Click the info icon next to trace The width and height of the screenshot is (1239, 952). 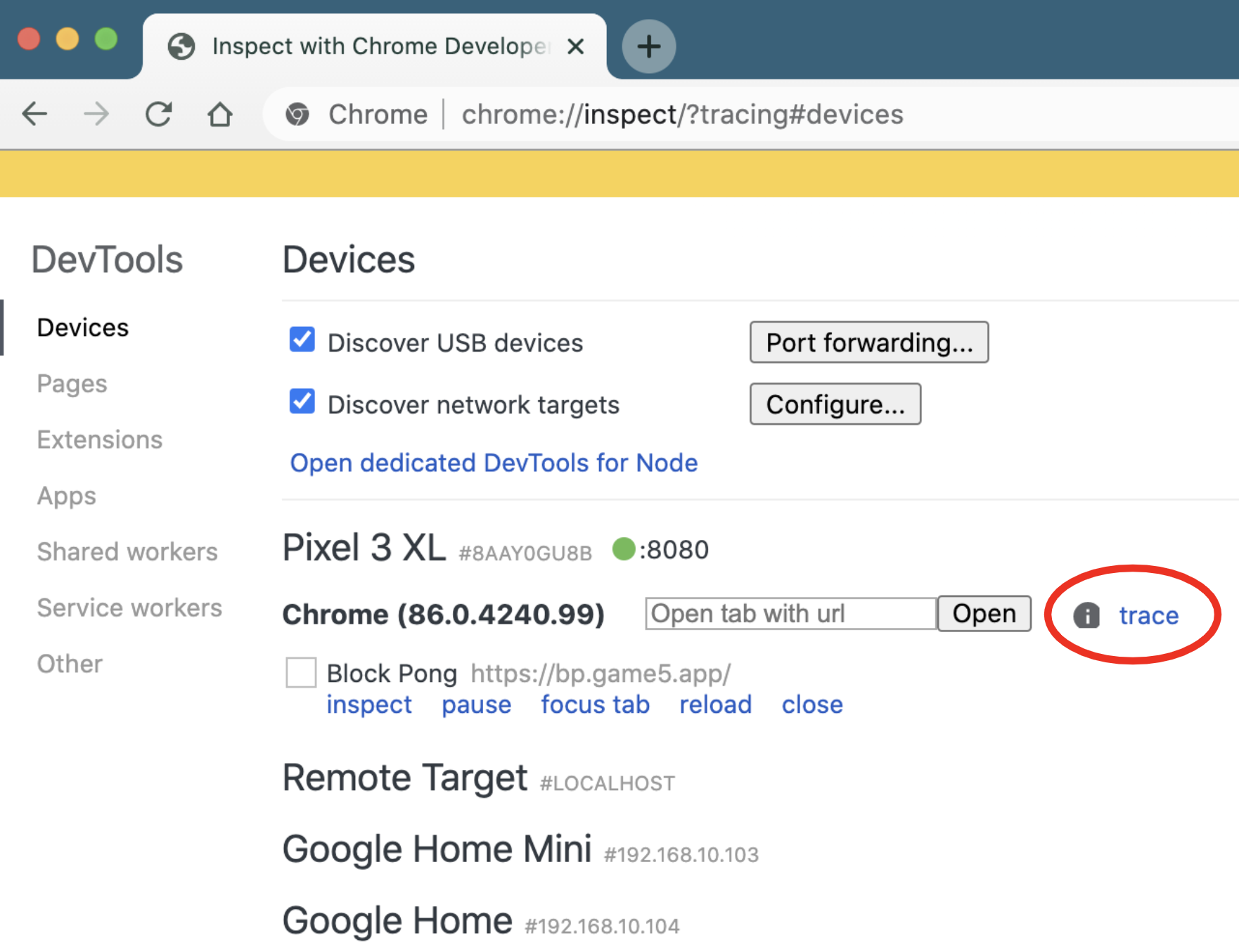[x=1086, y=615]
